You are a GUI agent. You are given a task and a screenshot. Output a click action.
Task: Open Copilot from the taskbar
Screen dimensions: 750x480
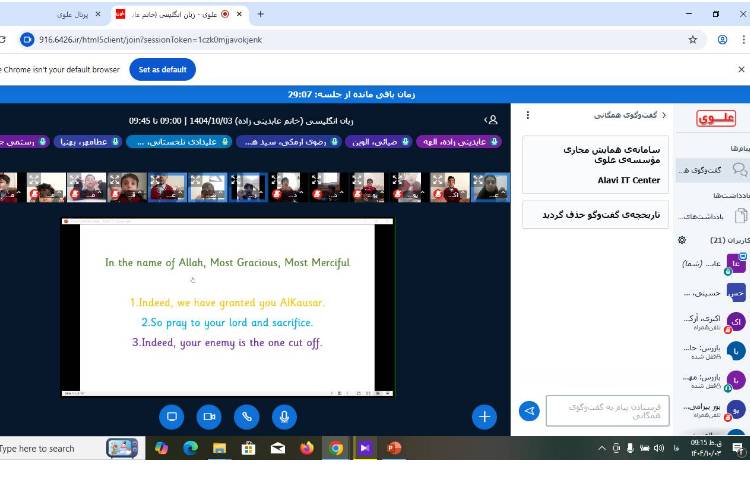(161, 448)
